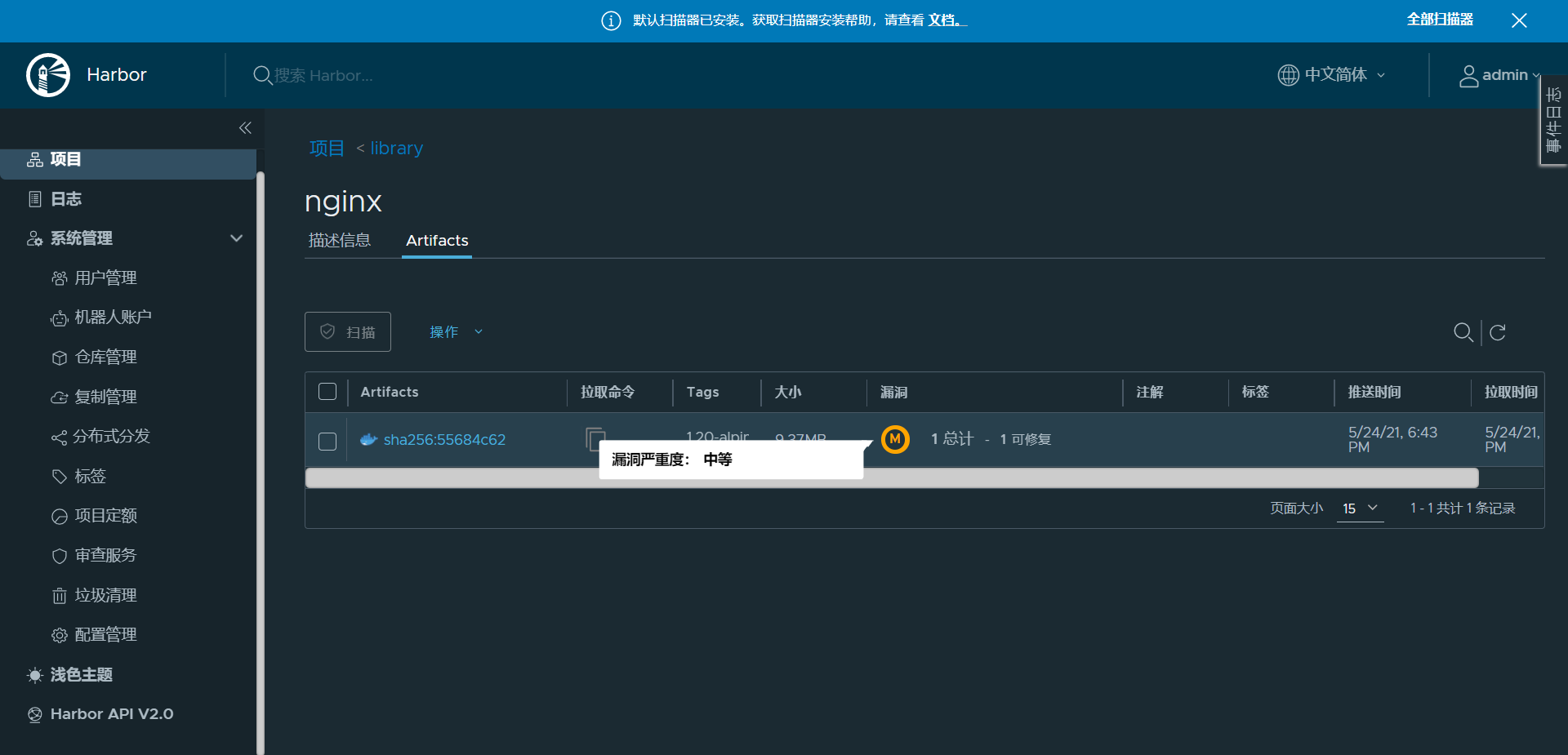Click the 项目 projects icon in sidebar
The height and width of the screenshot is (755, 1568).
[35, 159]
